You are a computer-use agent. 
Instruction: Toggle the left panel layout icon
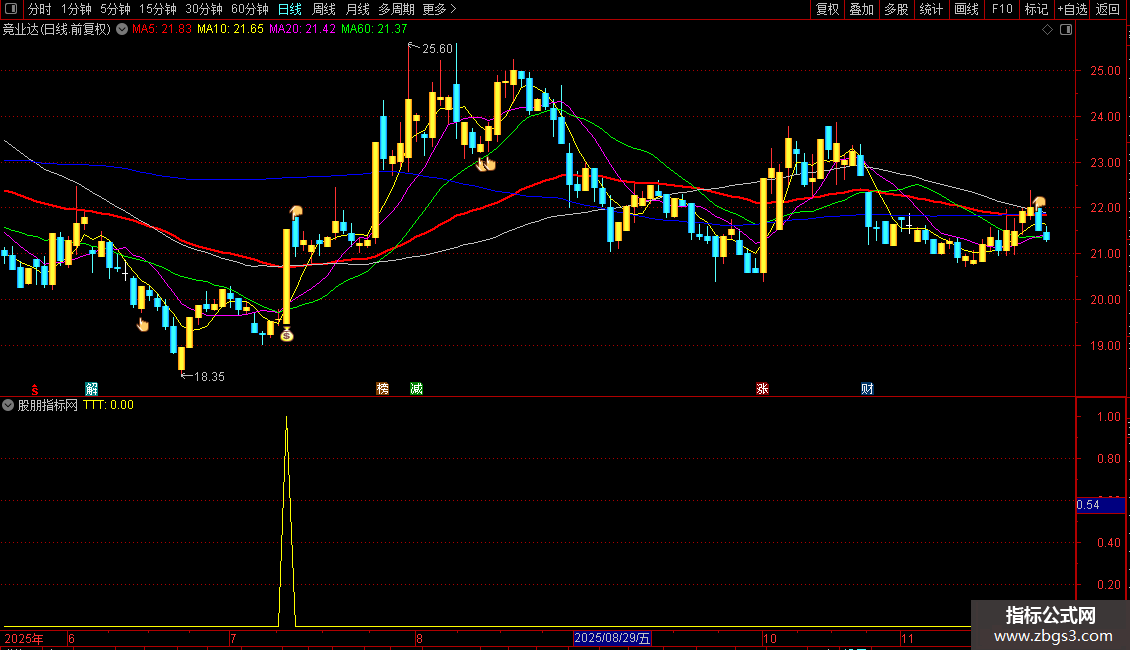11,9
